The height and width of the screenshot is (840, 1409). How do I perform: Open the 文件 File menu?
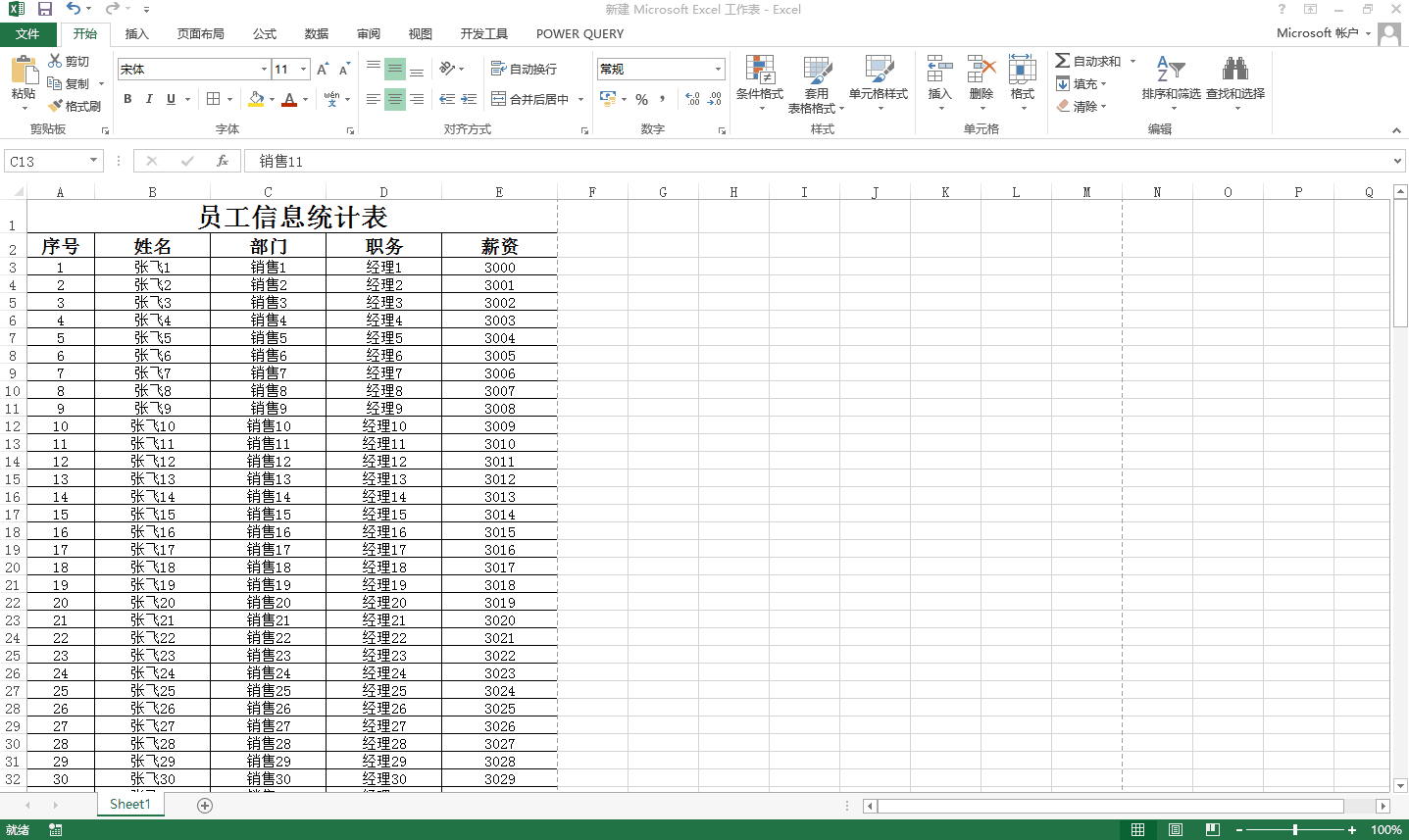pos(27,33)
